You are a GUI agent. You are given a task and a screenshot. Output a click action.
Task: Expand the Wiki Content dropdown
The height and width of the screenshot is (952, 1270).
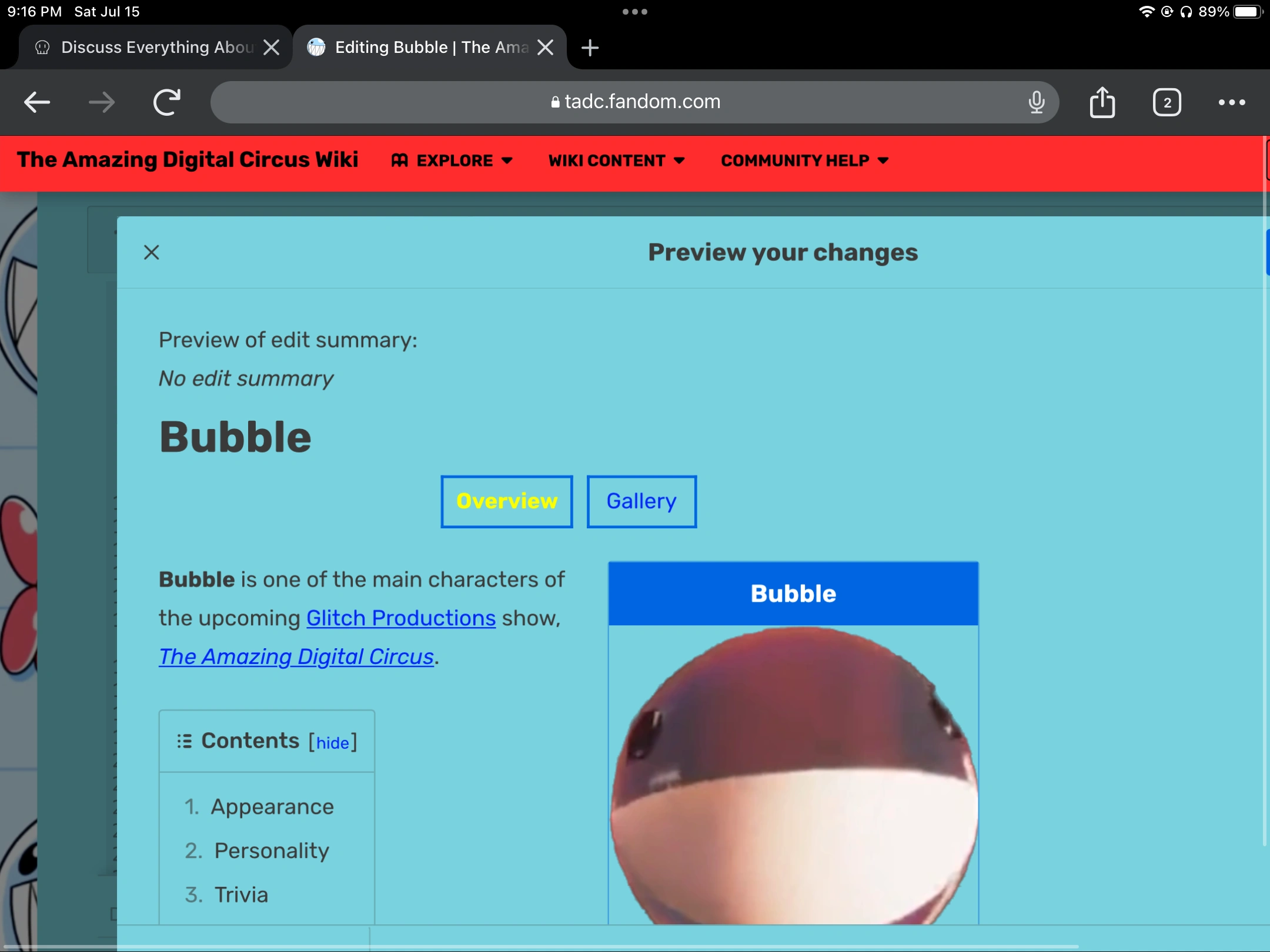(x=616, y=160)
